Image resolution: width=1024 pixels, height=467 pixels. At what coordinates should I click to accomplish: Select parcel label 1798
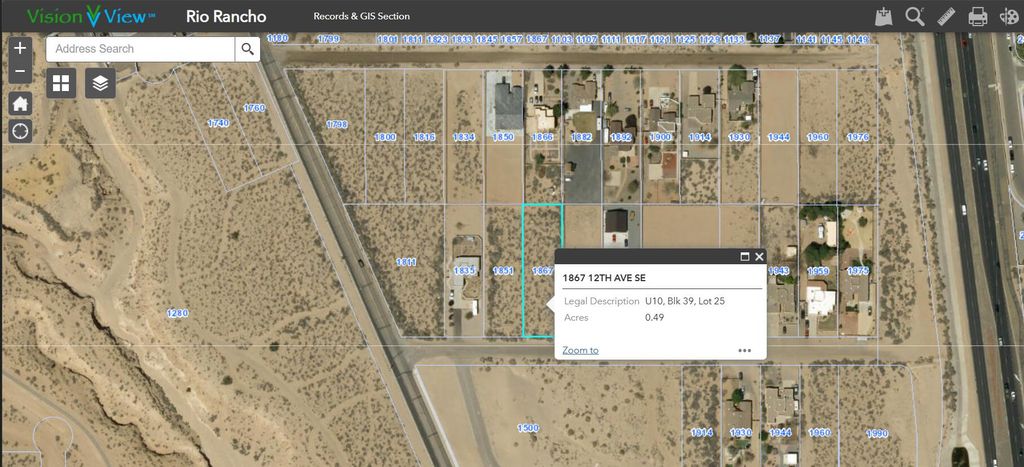click(x=336, y=124)
